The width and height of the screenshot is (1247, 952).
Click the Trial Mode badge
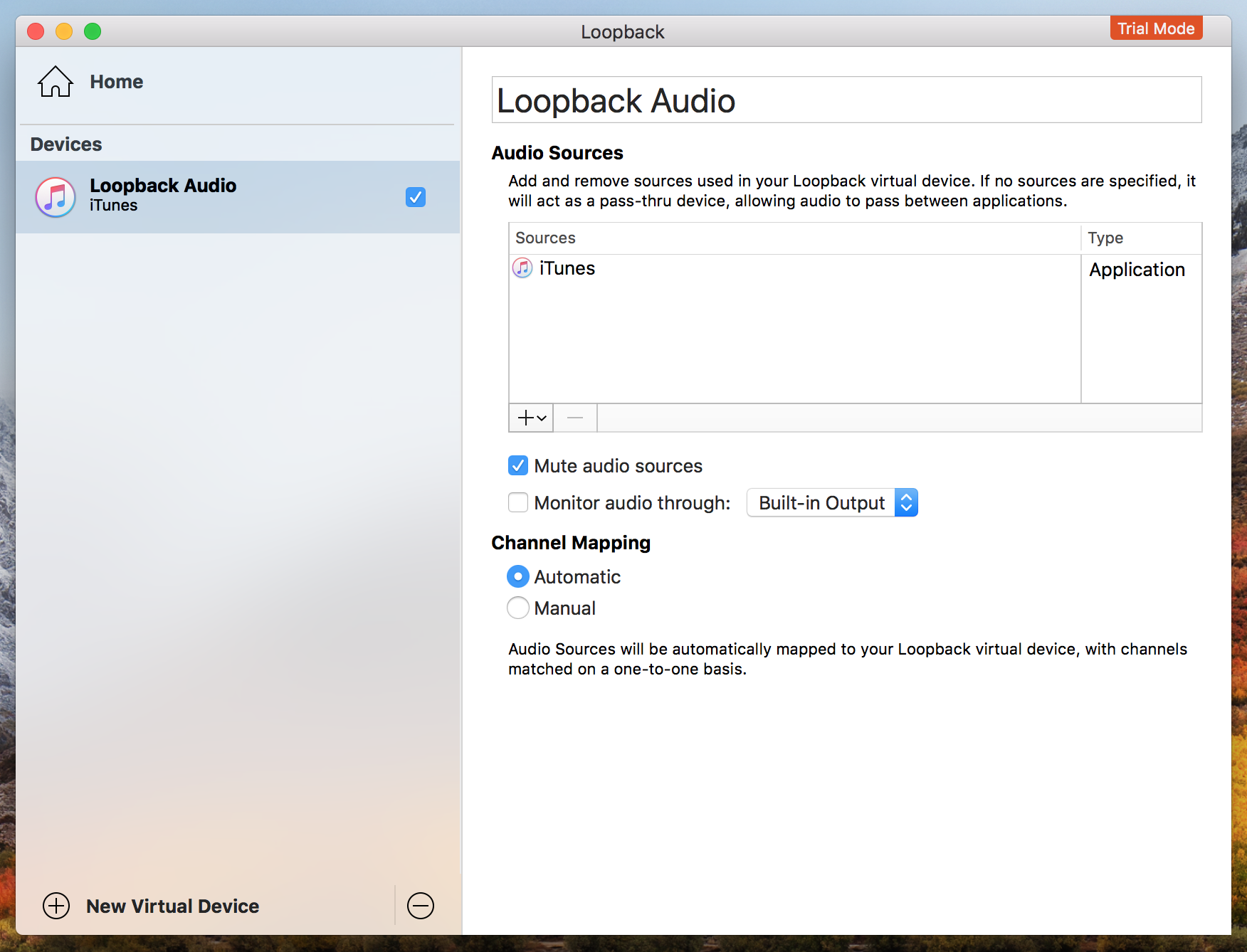[1156, 28]
